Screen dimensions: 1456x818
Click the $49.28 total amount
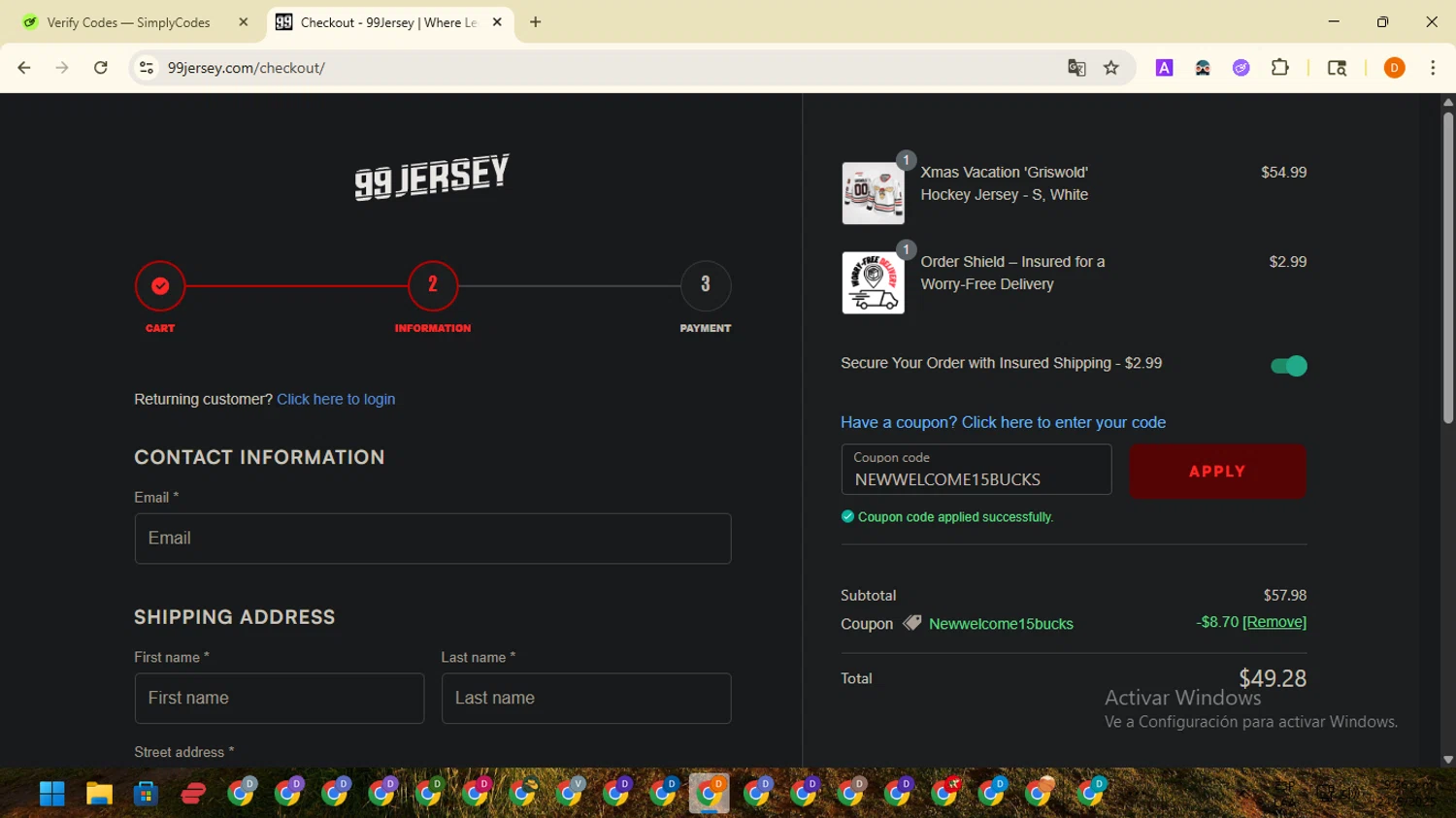(1273, 678)
